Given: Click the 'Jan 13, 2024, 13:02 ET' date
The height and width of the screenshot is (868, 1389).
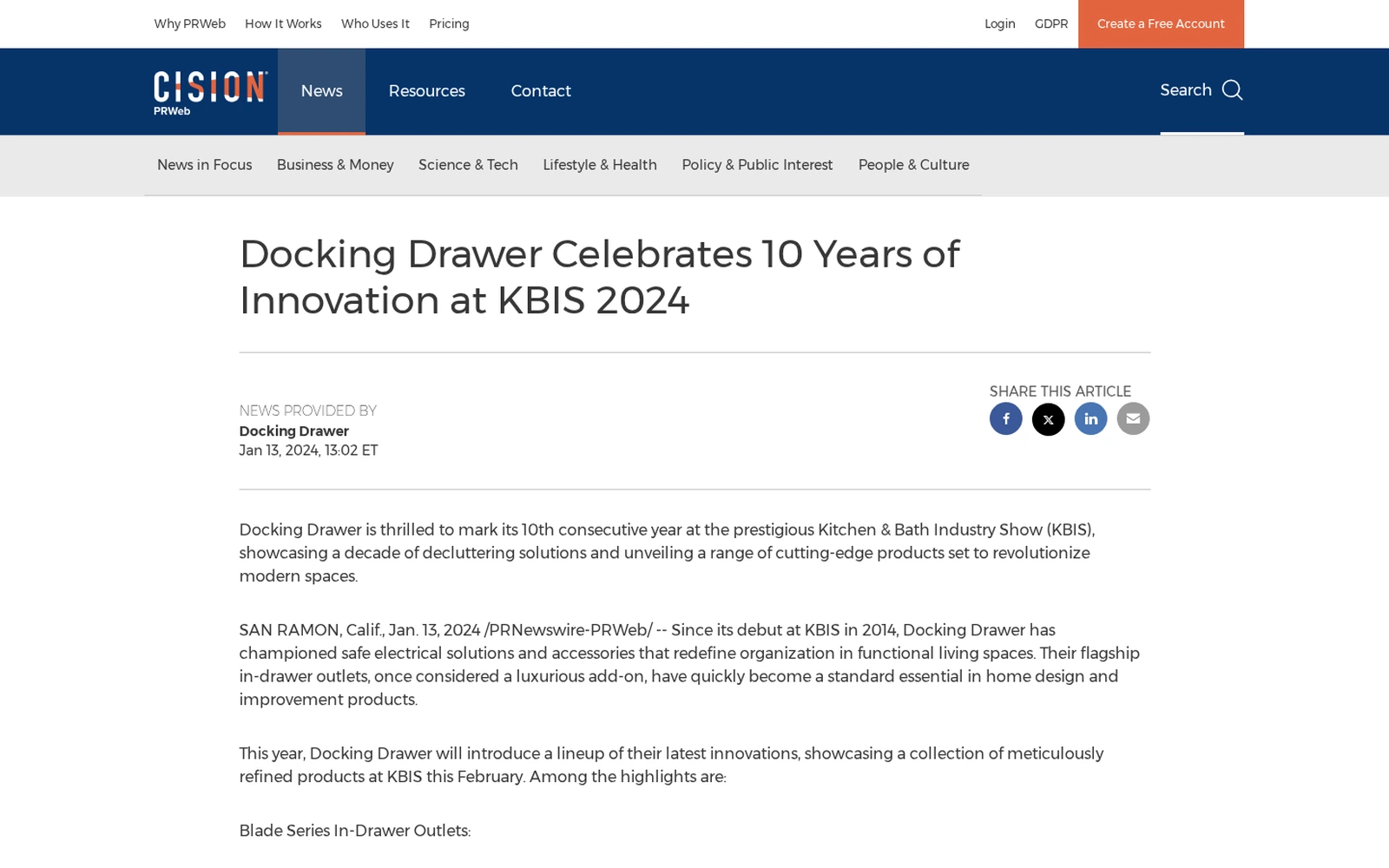Looking at the screenshot, I should 308,450.
